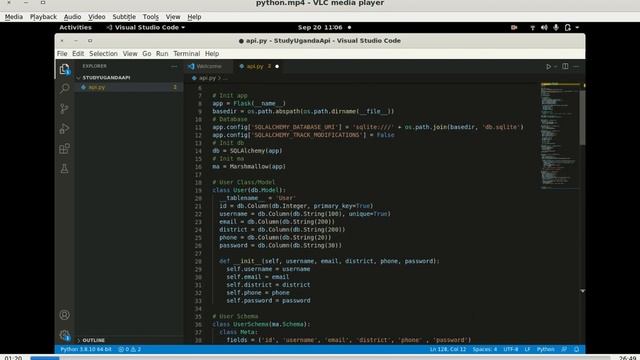Viewport: 640px width, 360px height.
Task: Open the breadcrumb ellipsis after api.py
Action: tap(225, 78)
